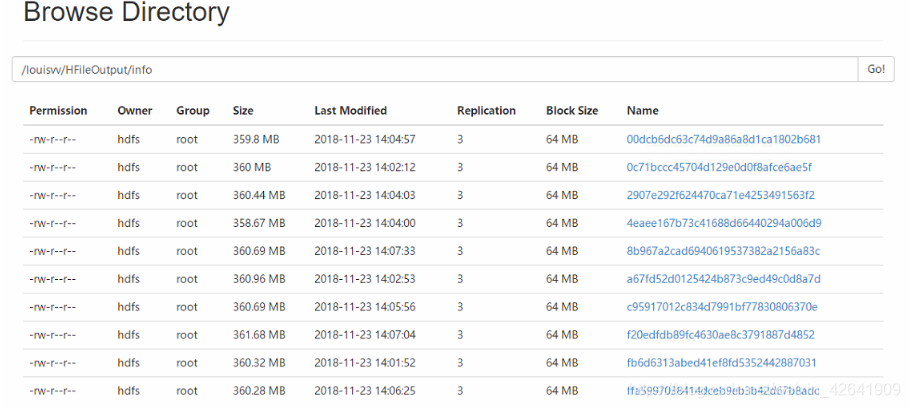
Task: Click root group in the 361.68 MB row
Action: click(187, 335)
